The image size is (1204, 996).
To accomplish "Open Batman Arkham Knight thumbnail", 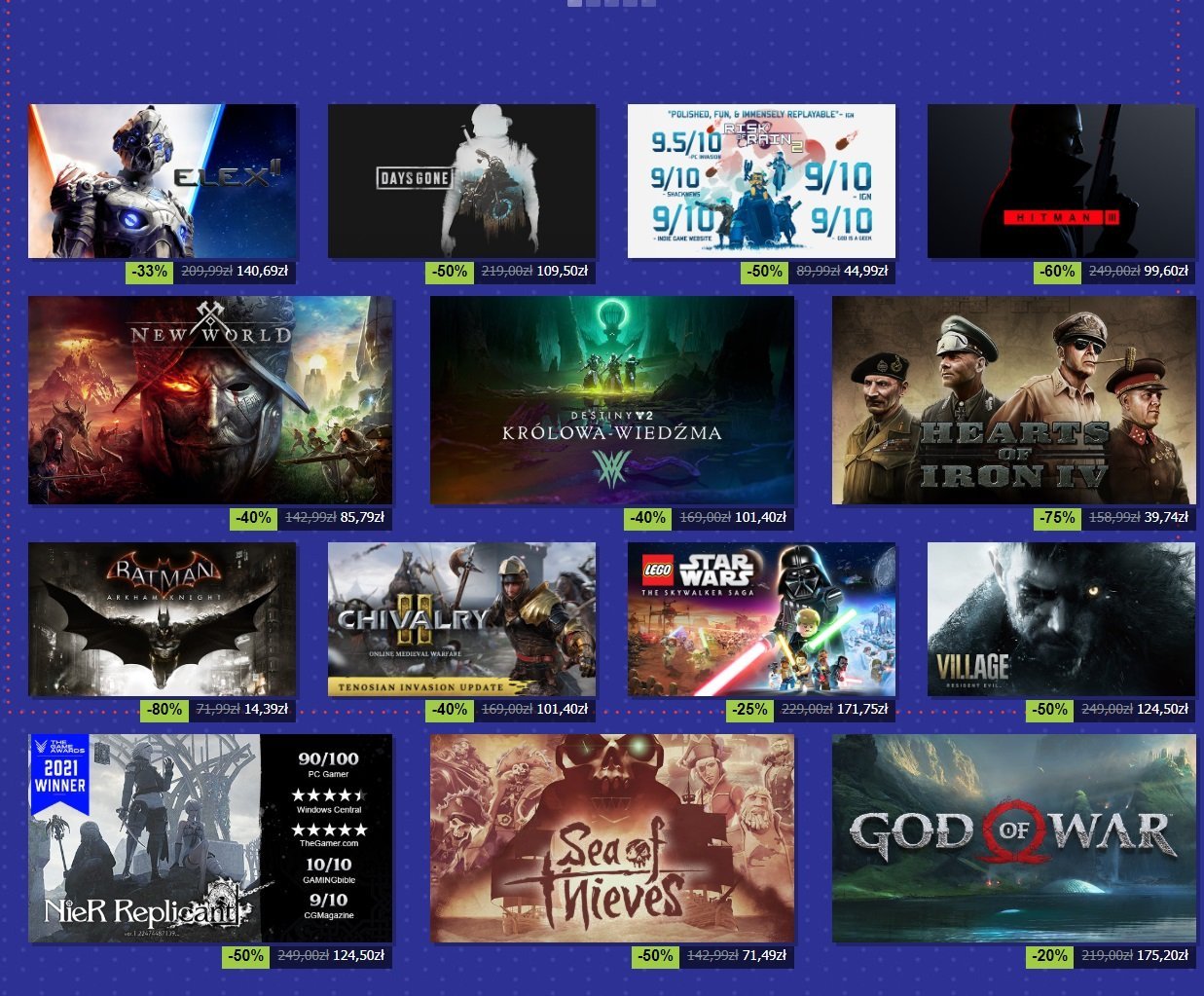I will (162, 619).
